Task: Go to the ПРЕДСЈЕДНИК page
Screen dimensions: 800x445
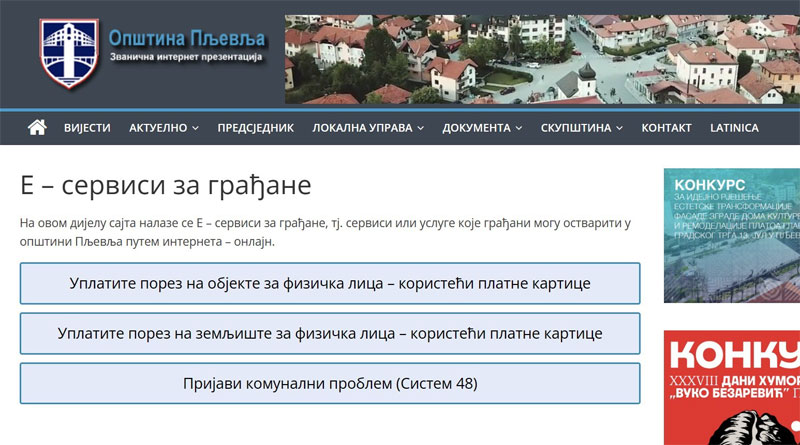Action: pyautogui.click(x=255, y=128)
